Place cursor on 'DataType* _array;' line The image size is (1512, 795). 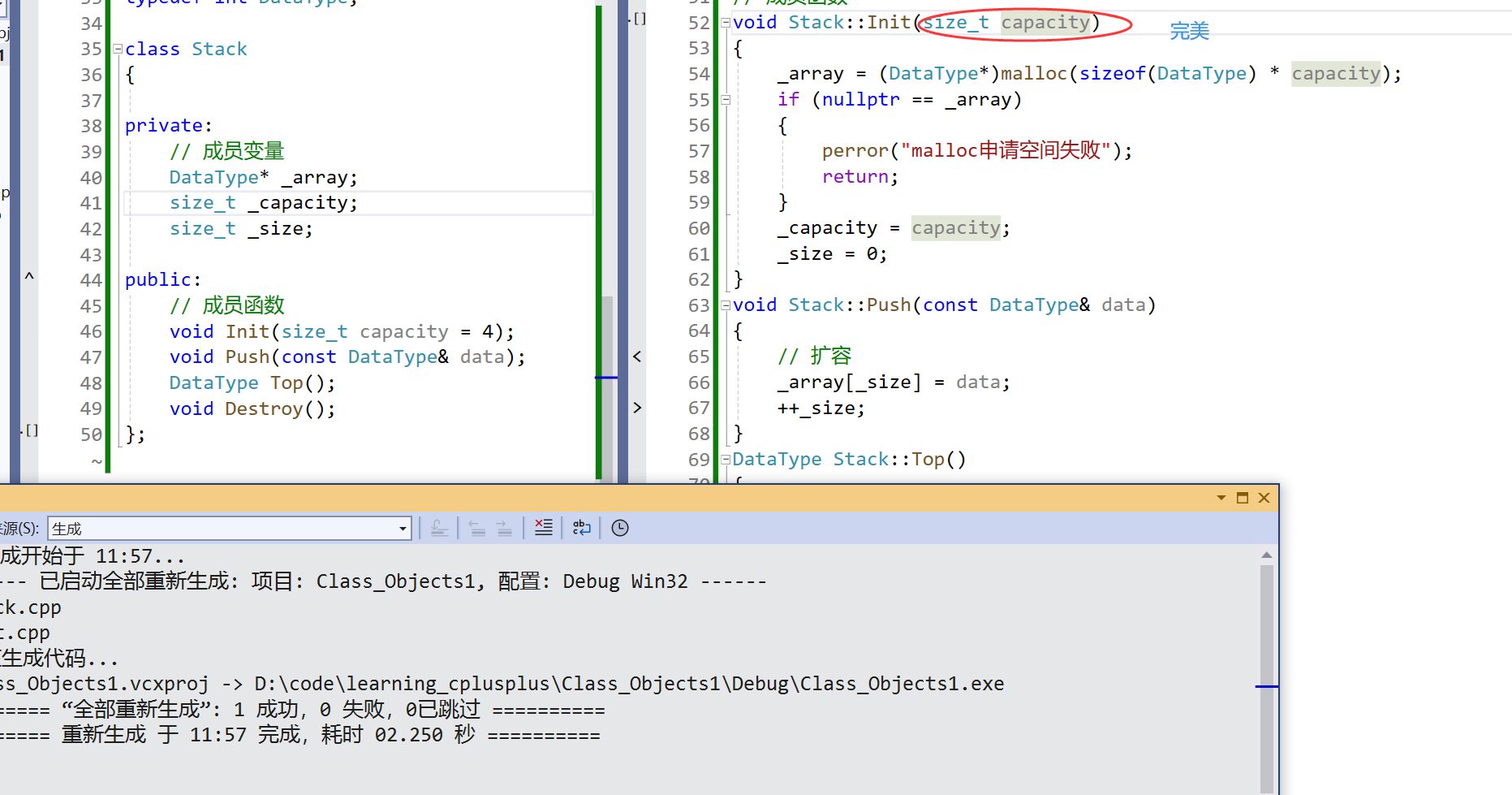pos(263,178)
